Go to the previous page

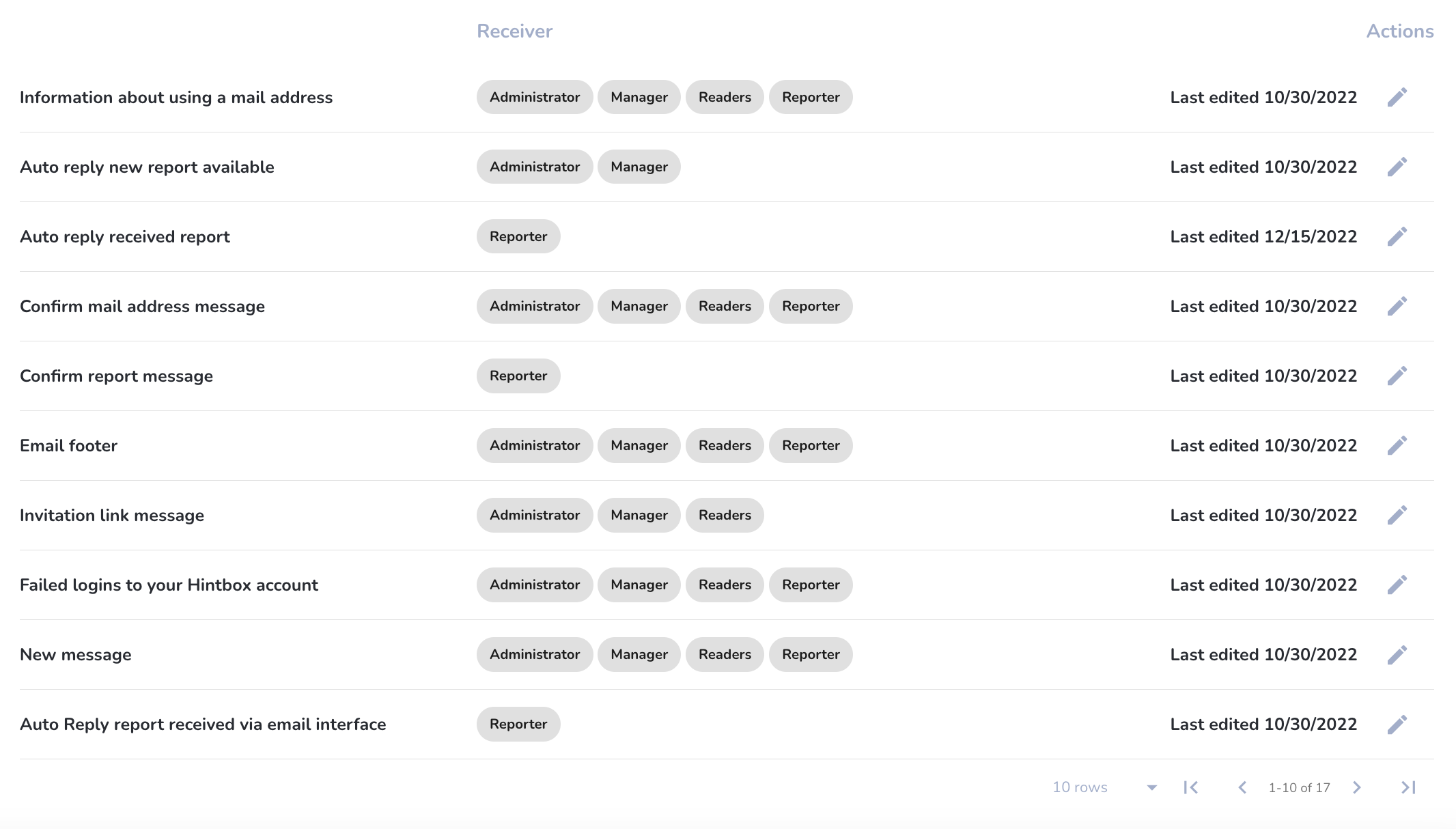coord(1242,787)
